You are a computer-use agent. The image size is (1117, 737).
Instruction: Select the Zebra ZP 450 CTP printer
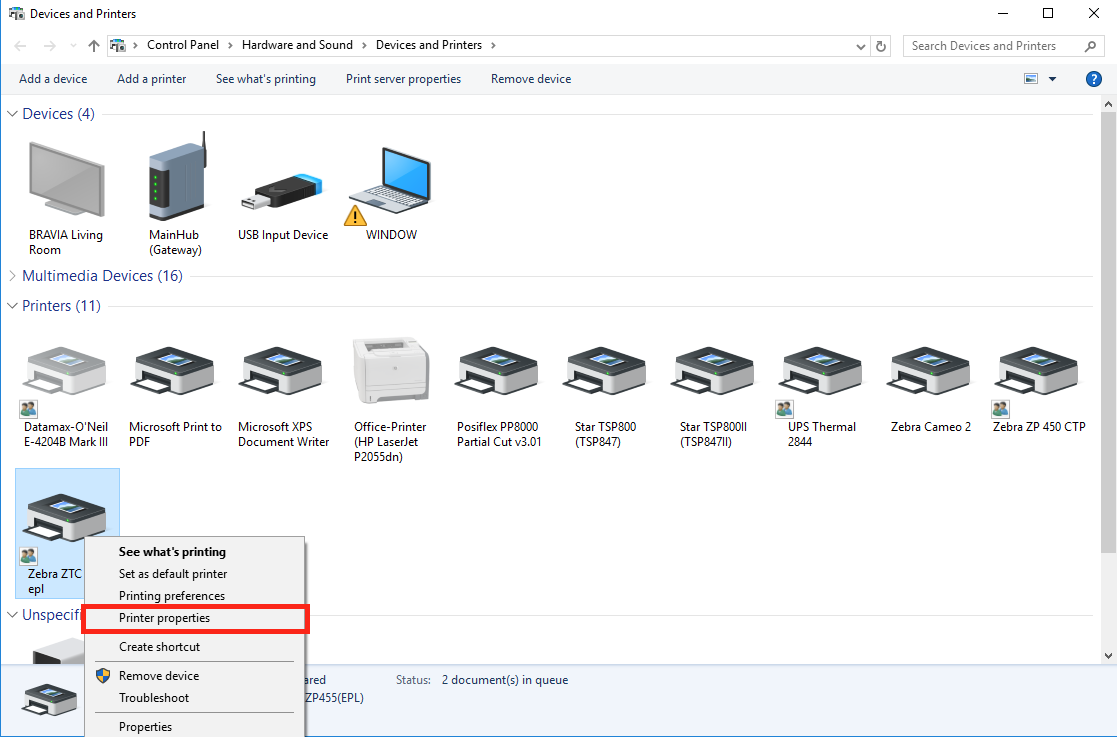[1037, 371]
